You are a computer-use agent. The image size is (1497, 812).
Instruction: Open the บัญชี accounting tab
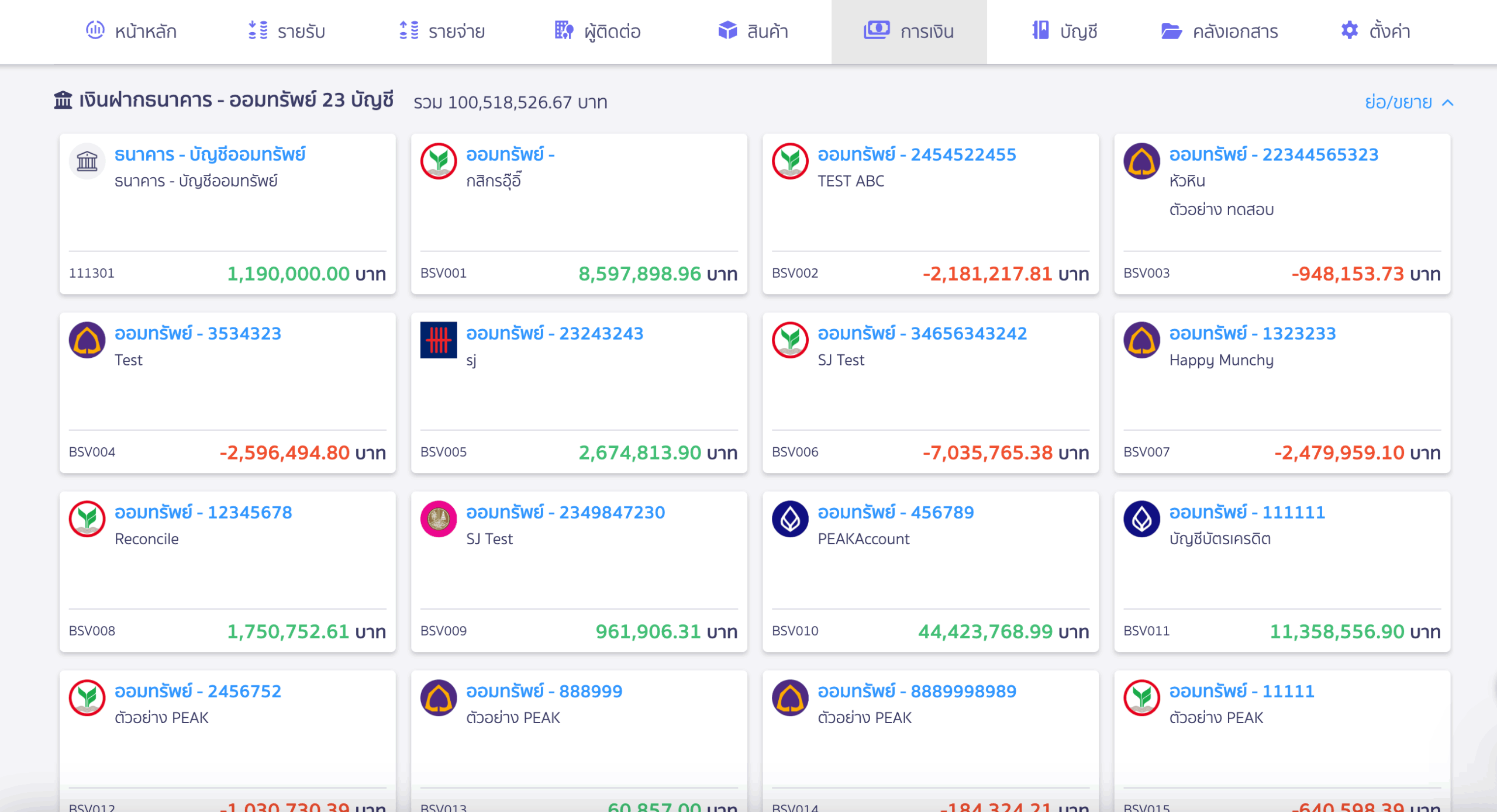(1064, 31)
